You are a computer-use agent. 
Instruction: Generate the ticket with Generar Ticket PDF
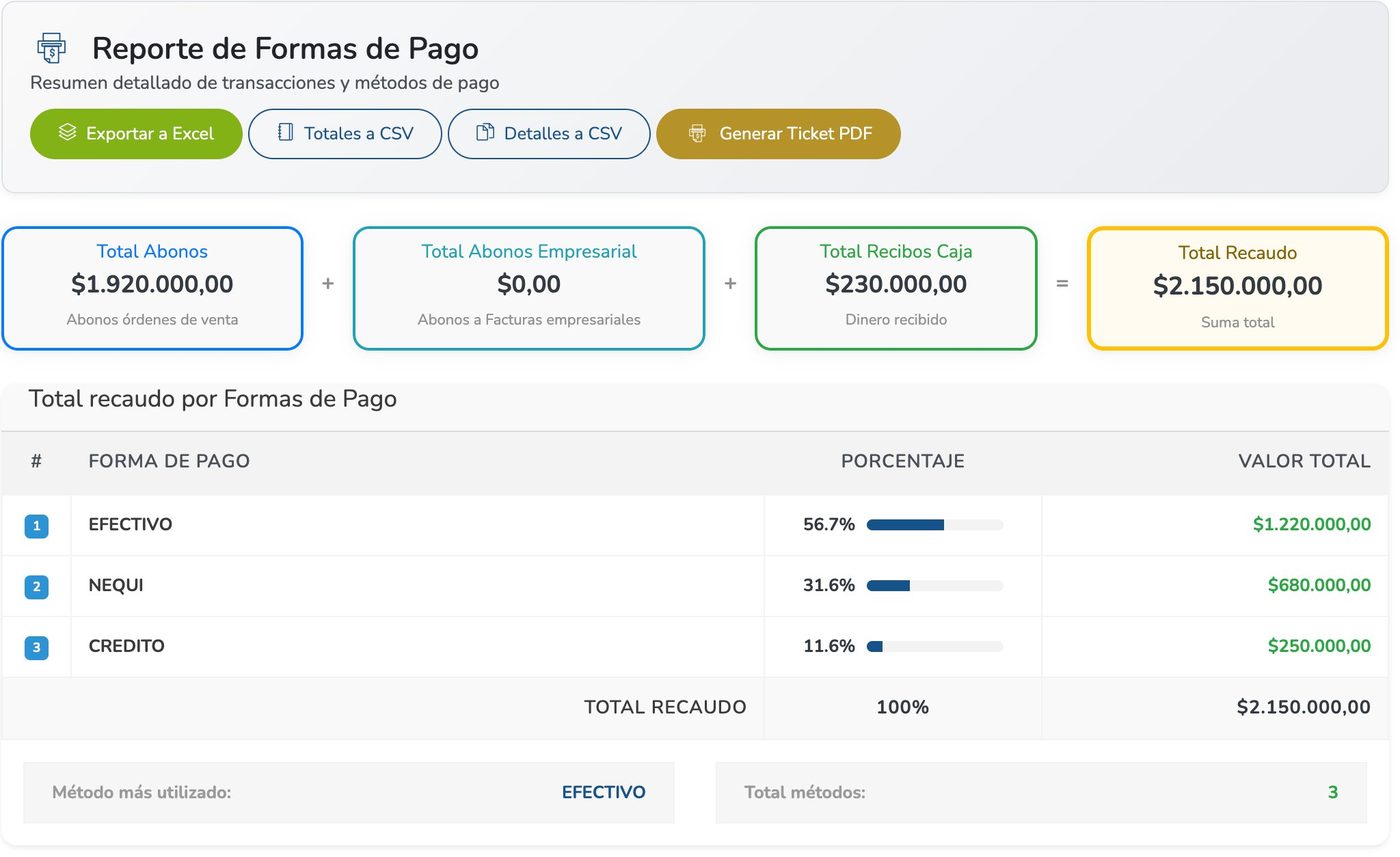[778, 134]
